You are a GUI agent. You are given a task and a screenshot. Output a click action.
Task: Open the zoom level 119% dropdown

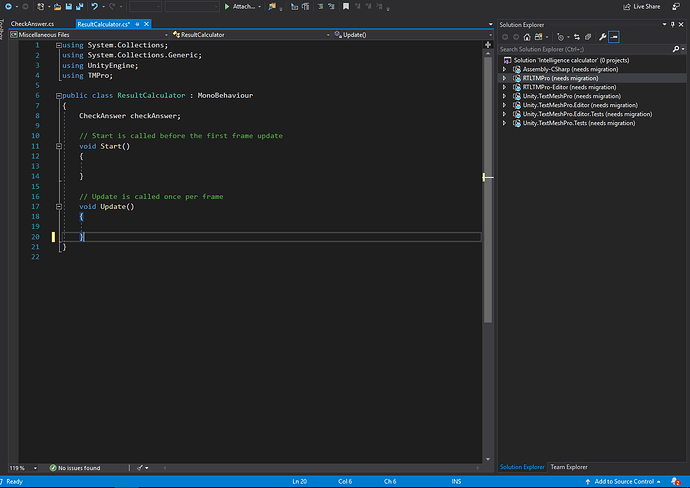19,468
